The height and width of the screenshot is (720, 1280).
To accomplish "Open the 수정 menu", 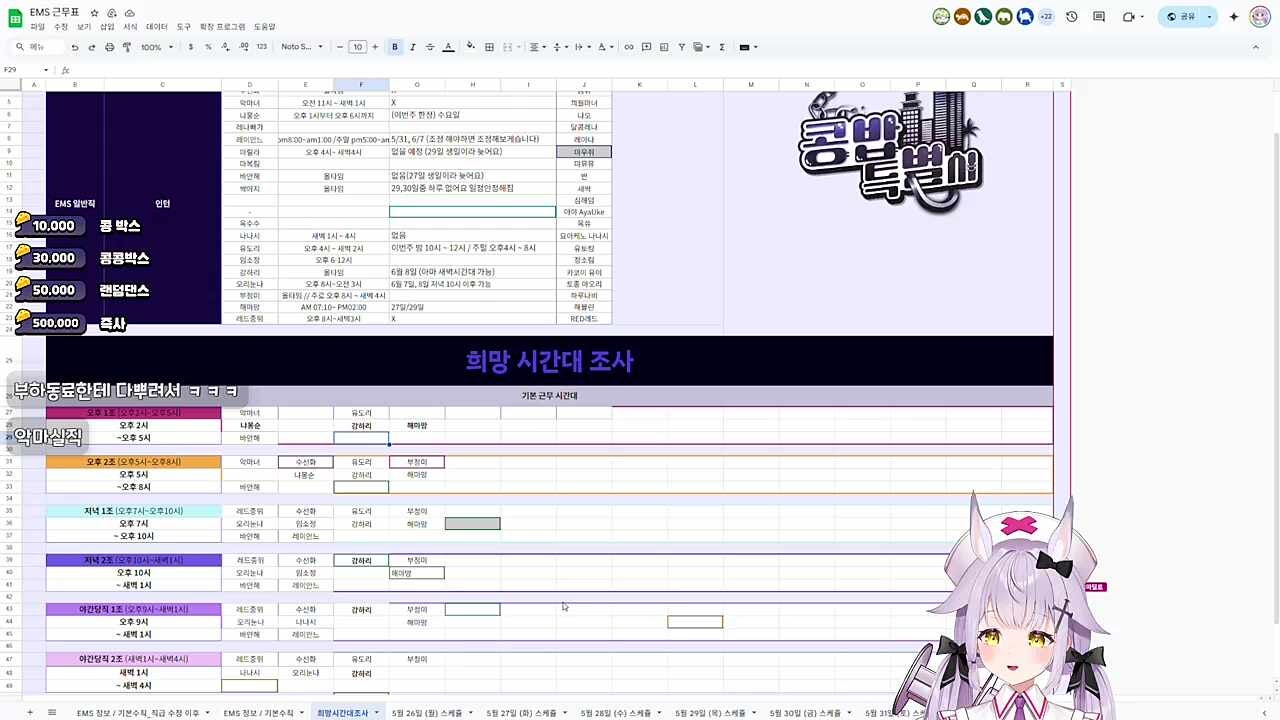I will (61, 27).
